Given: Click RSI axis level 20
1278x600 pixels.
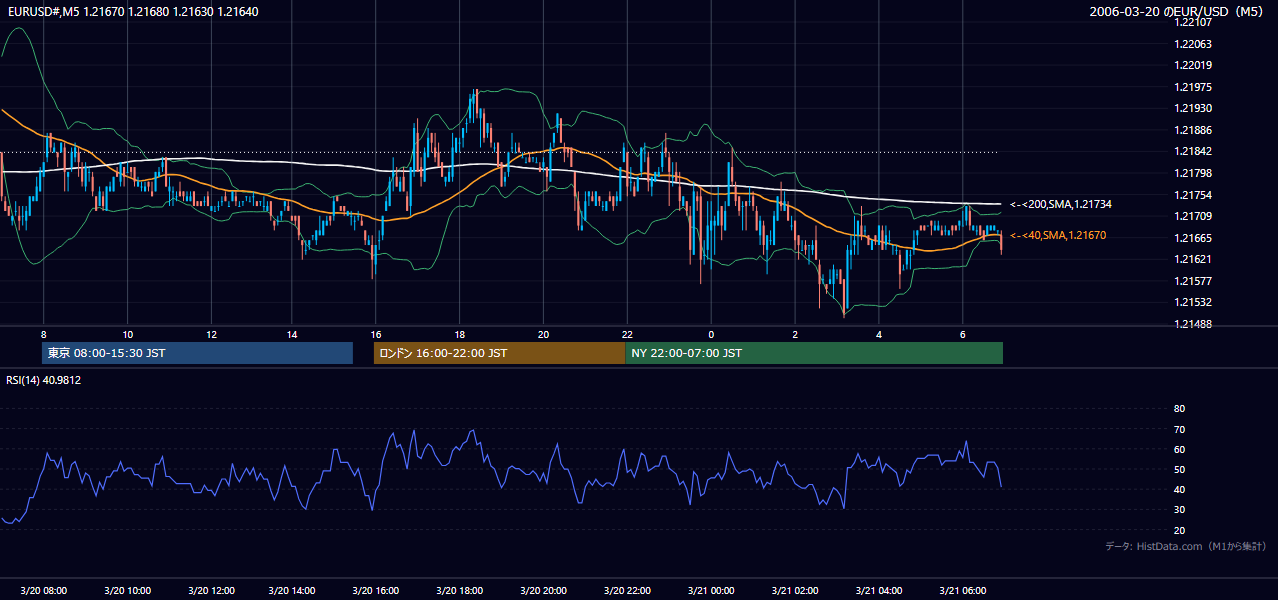Looking at the screenshot, I should (1179, 530).
